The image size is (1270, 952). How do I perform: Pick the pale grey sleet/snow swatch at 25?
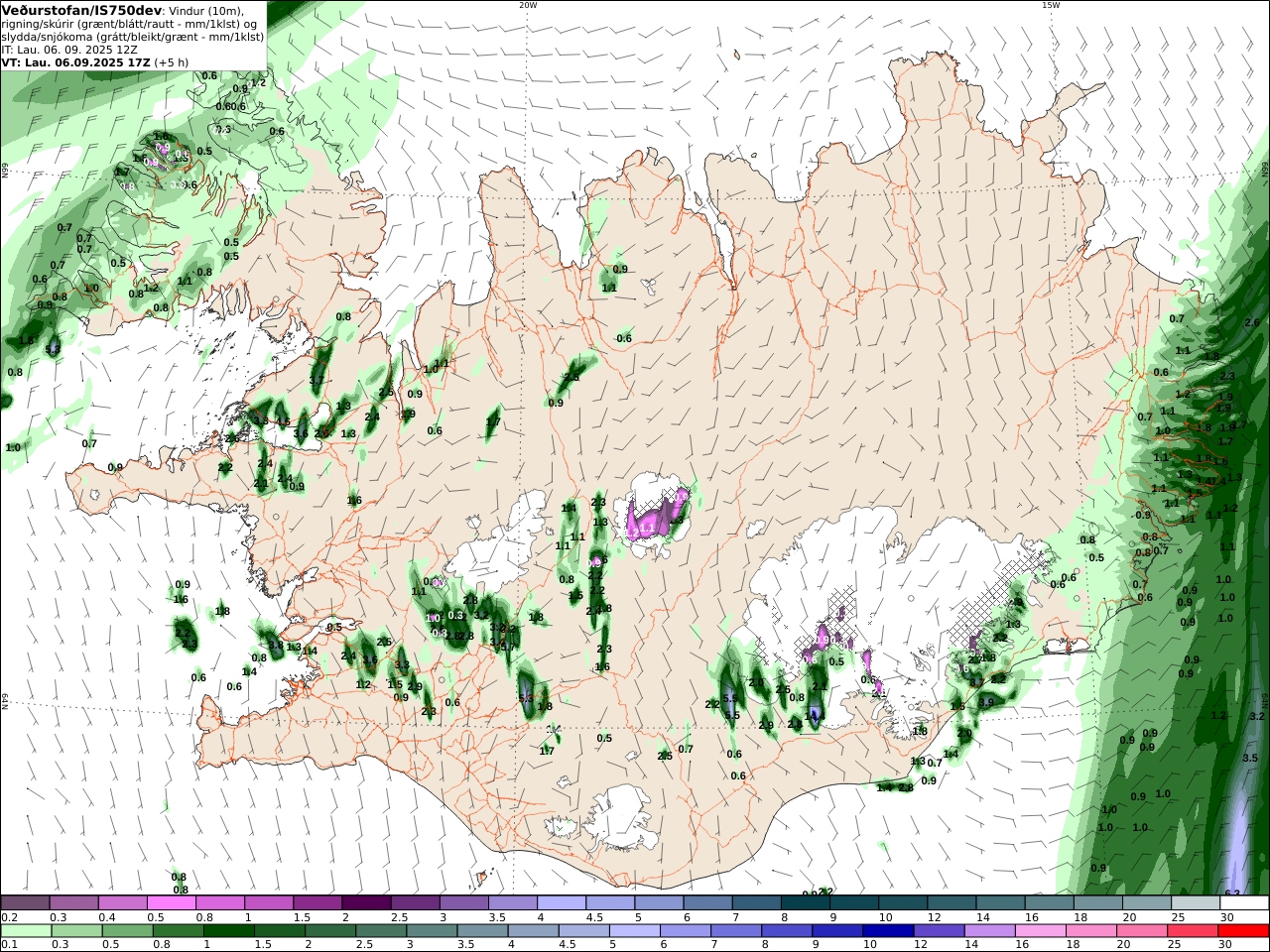click(x=1196, y=902)
